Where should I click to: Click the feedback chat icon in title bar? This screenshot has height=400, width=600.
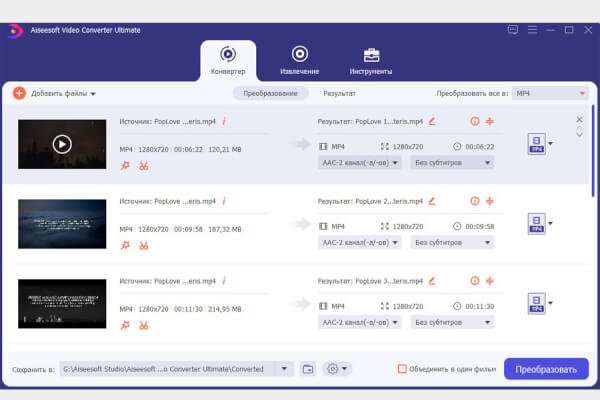pyautogui.click(x=513, y=30)
